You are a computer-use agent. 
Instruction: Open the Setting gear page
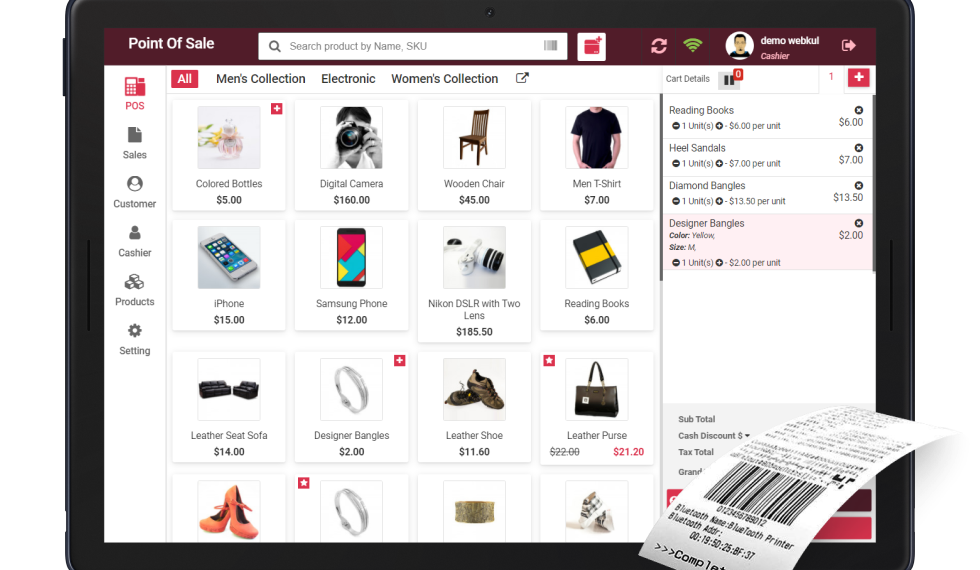coord(134,339)
